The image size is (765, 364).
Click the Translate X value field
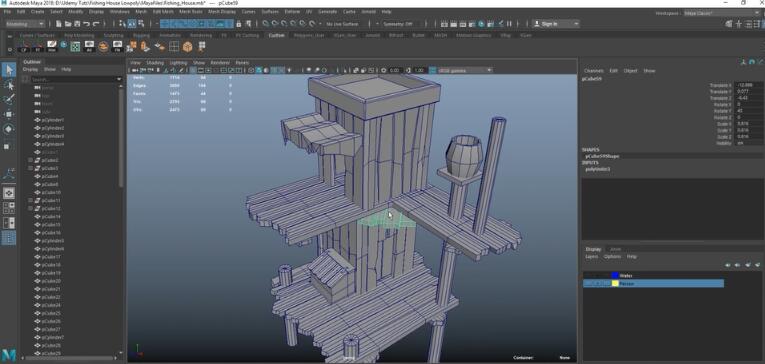point(748,85)
